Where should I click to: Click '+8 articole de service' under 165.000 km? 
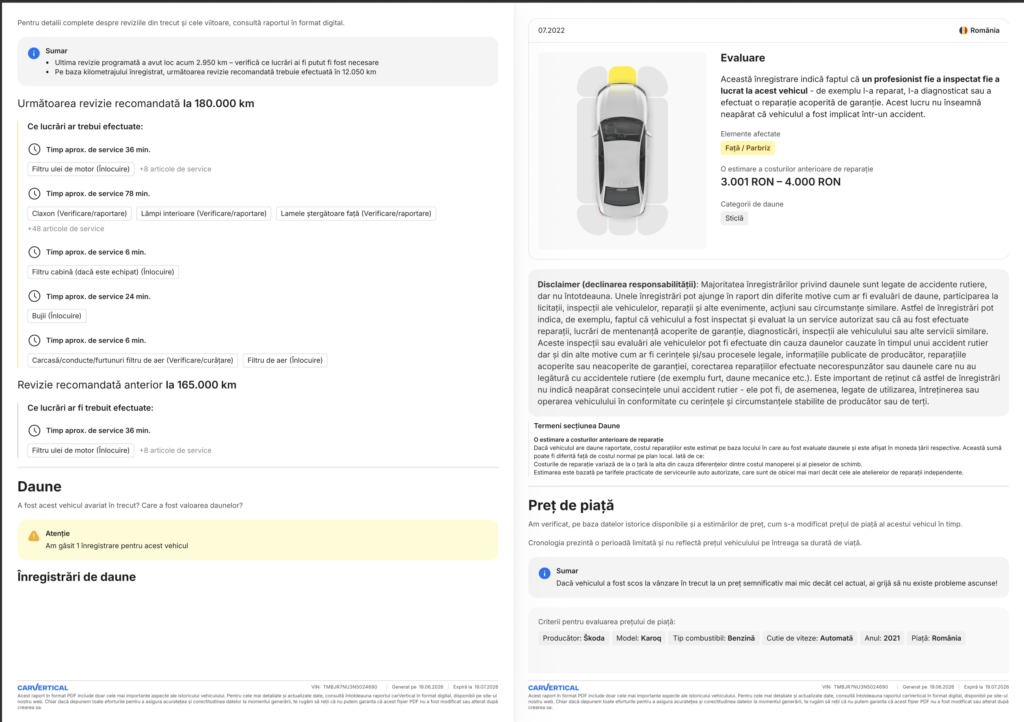pyautogui.click(x=175, y=450)
